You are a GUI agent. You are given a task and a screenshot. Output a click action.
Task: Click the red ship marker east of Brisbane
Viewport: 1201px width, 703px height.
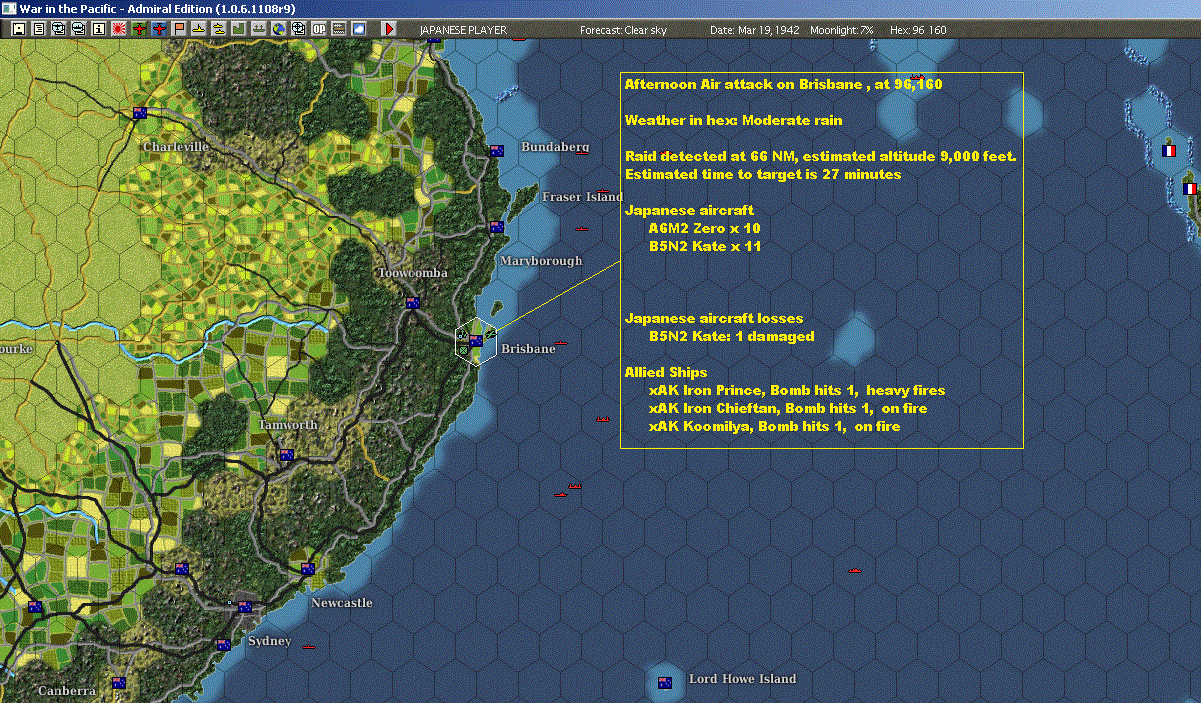[562, 343]
